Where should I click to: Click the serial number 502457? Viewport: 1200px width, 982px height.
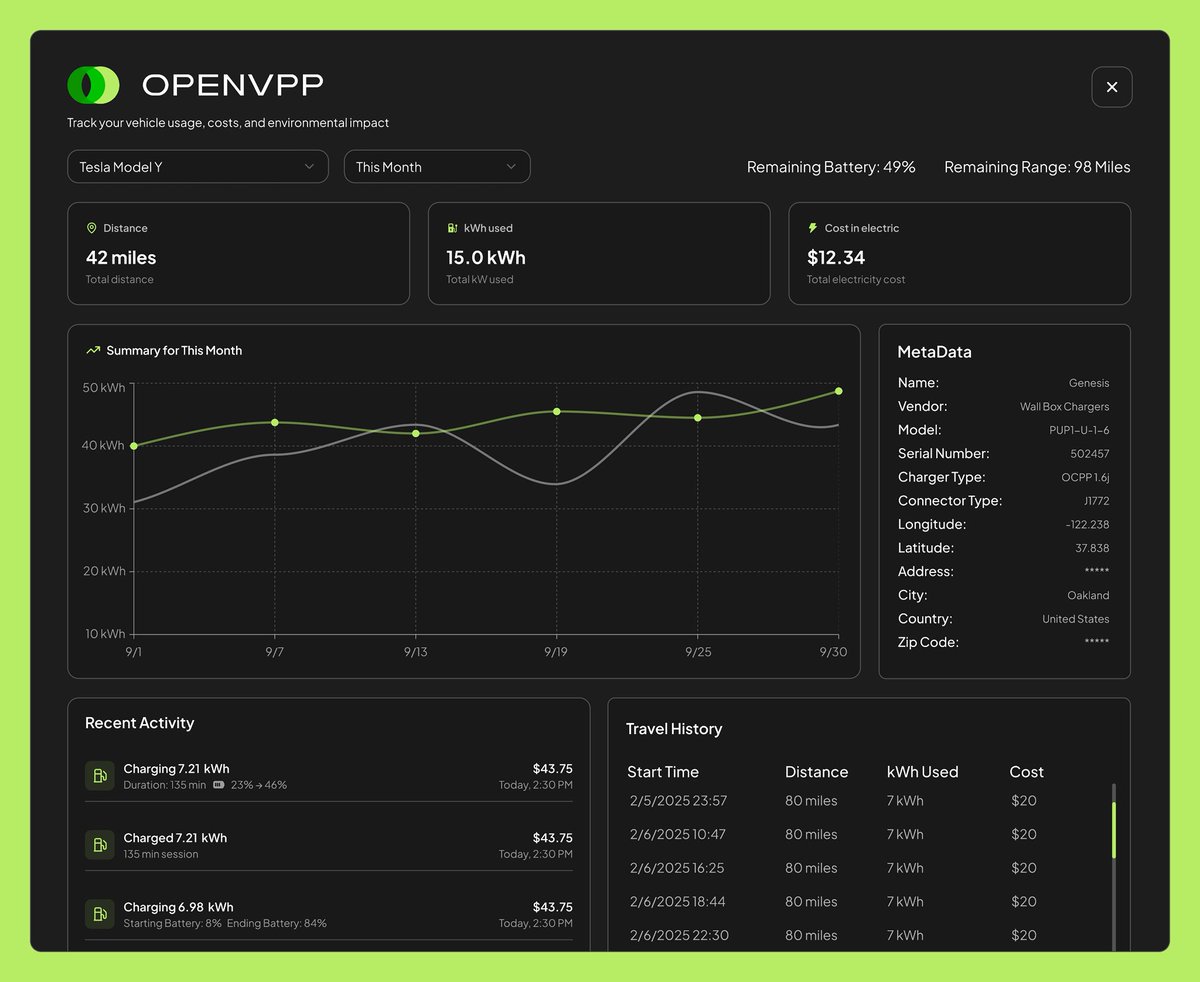click(x=1090, y=454)
